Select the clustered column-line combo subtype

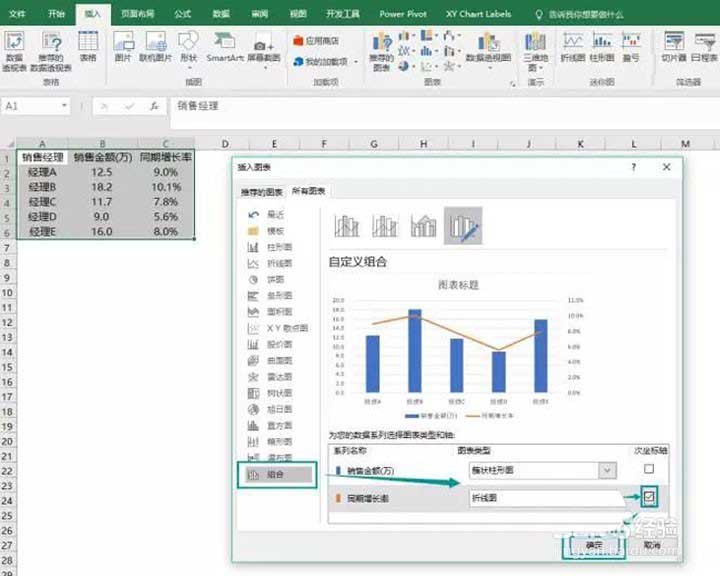[x=347, y=226]
